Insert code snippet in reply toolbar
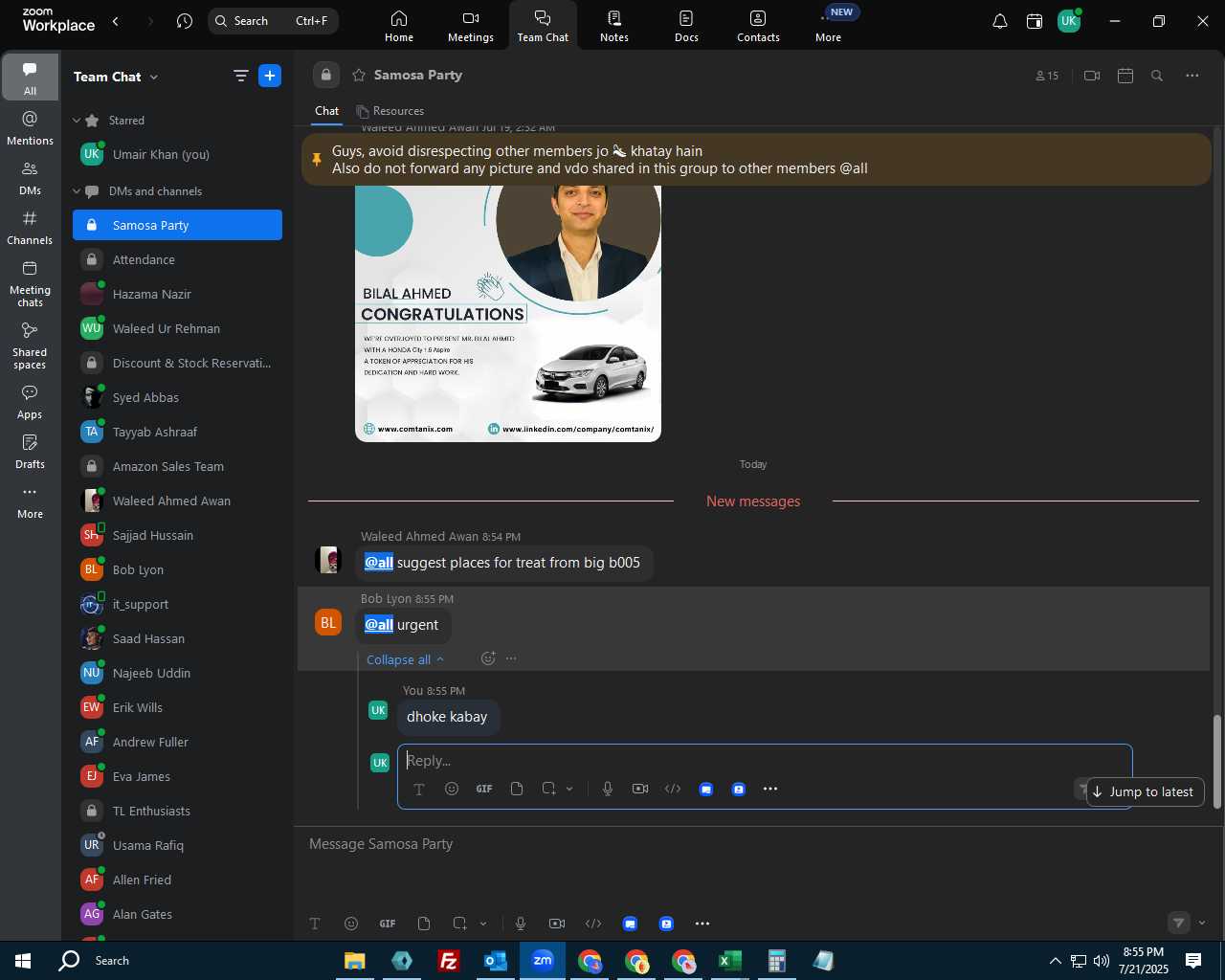 [x=673, y=789]
